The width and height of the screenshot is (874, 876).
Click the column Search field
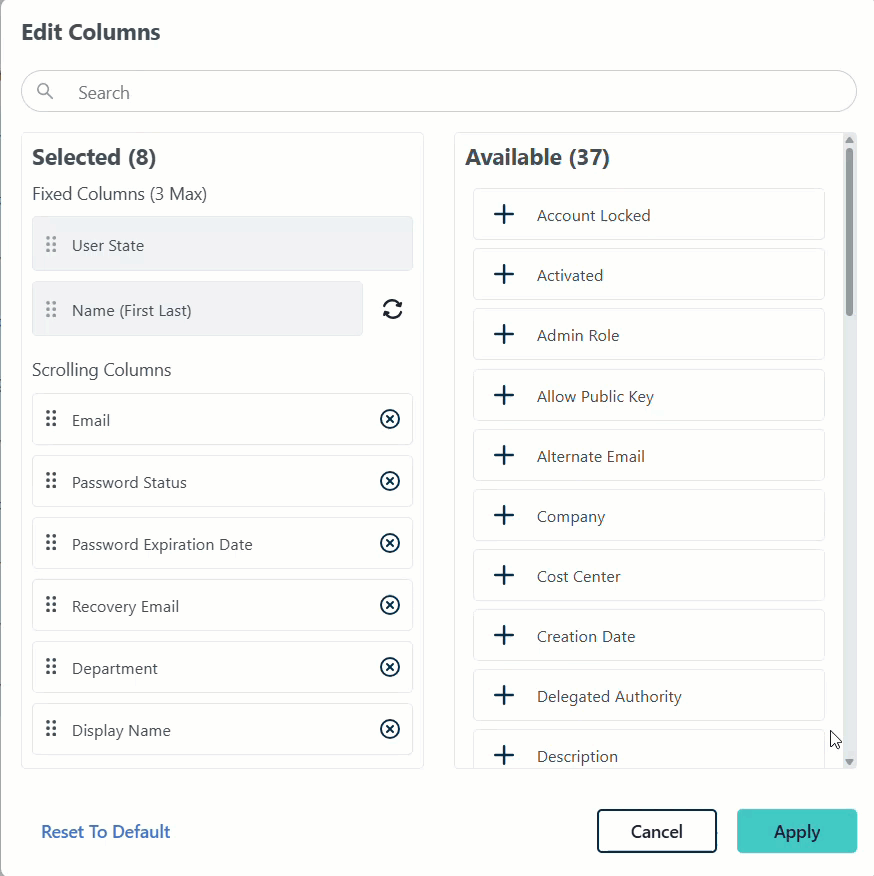pos(450,92)
